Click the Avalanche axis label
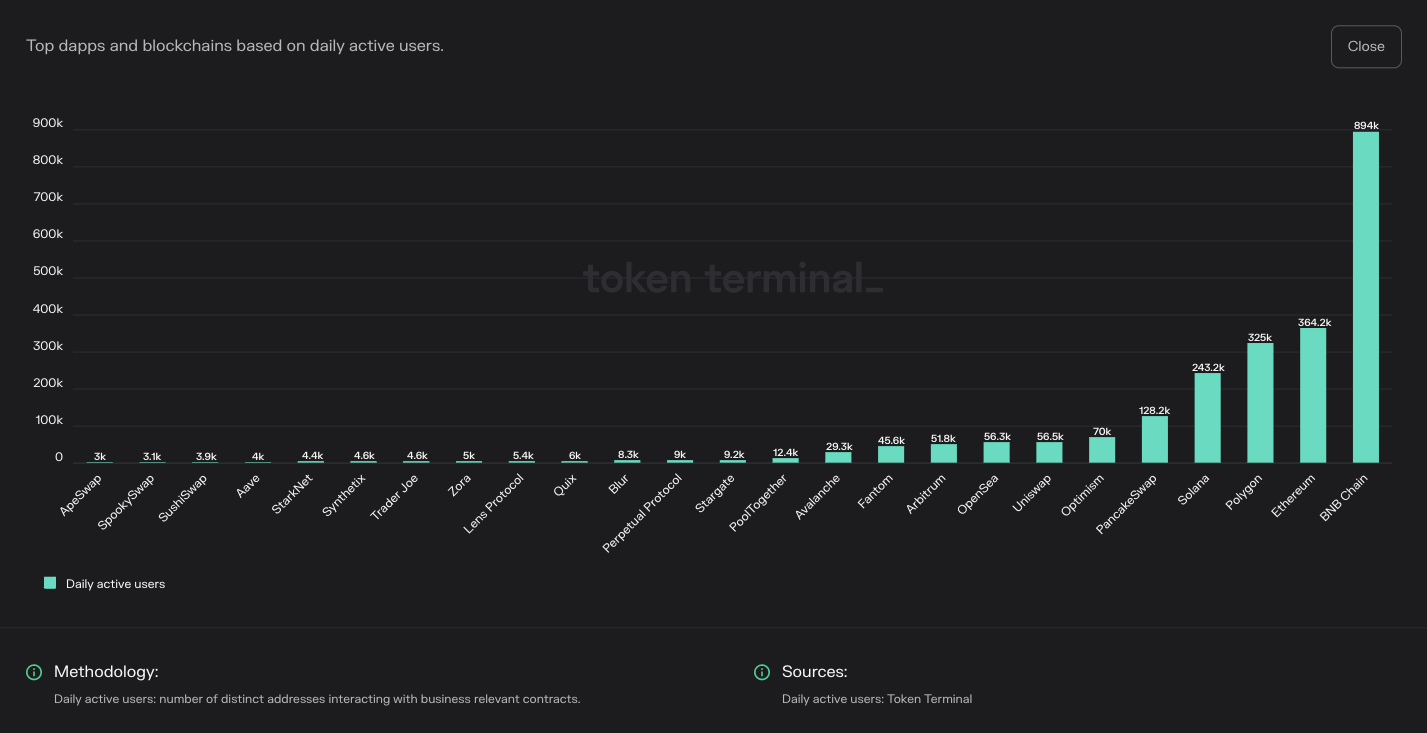Screen dimensions: 1427x733 (x=817, y=498)
